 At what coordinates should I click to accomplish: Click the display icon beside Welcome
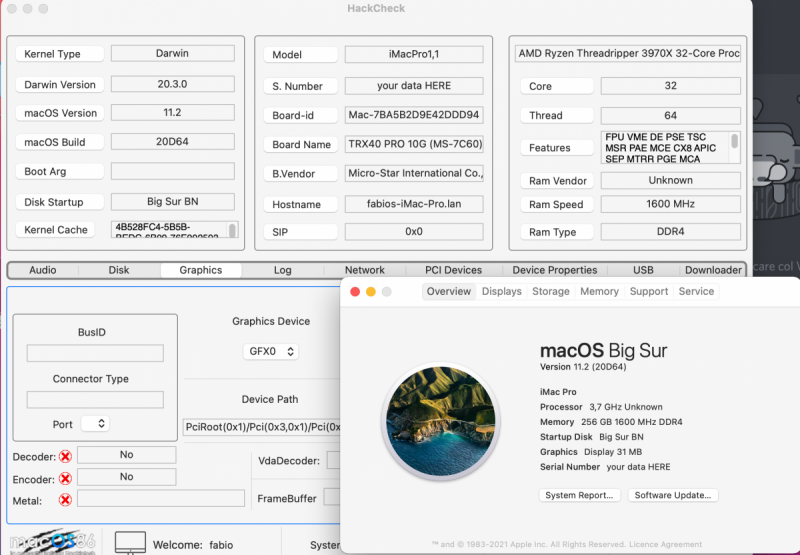point(130,543)
